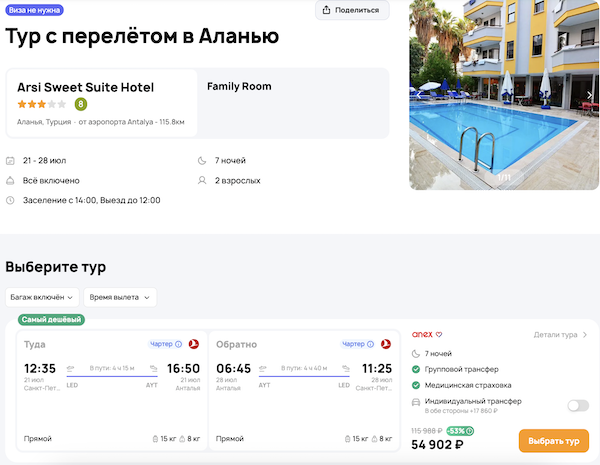Click the heart icon beside Anex
The image size is (600, 465).
(x=438, y=334)
